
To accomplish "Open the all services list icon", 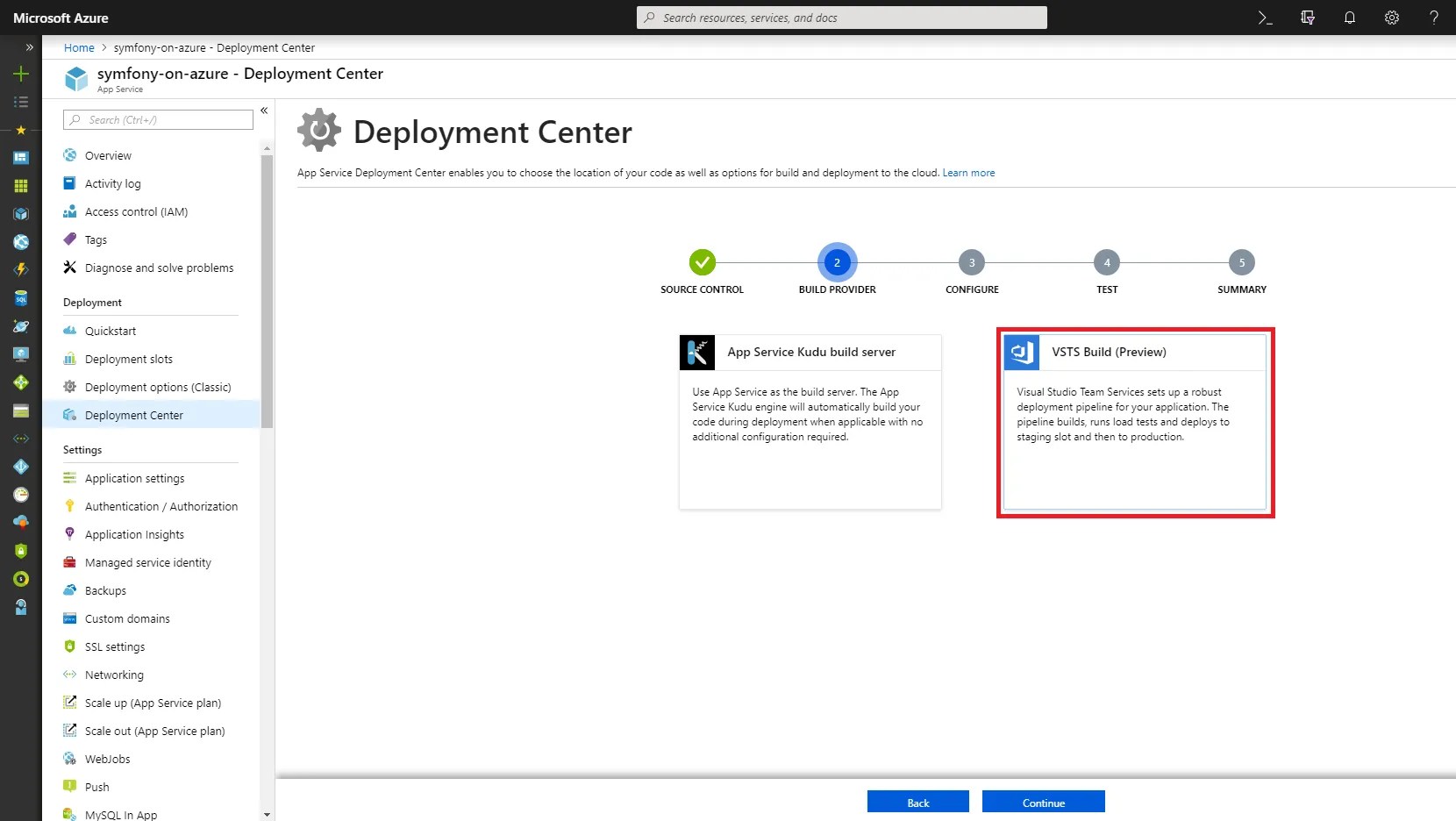I will 21,102.
